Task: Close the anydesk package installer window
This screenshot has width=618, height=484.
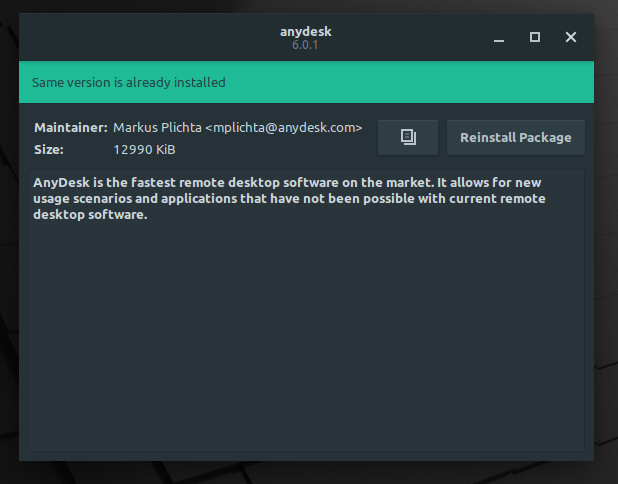Action: coord(571,37)
